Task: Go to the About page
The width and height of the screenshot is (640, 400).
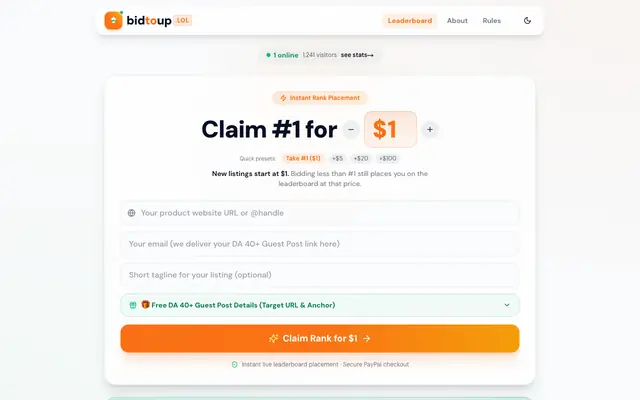Action: click(x=457, y=20)
